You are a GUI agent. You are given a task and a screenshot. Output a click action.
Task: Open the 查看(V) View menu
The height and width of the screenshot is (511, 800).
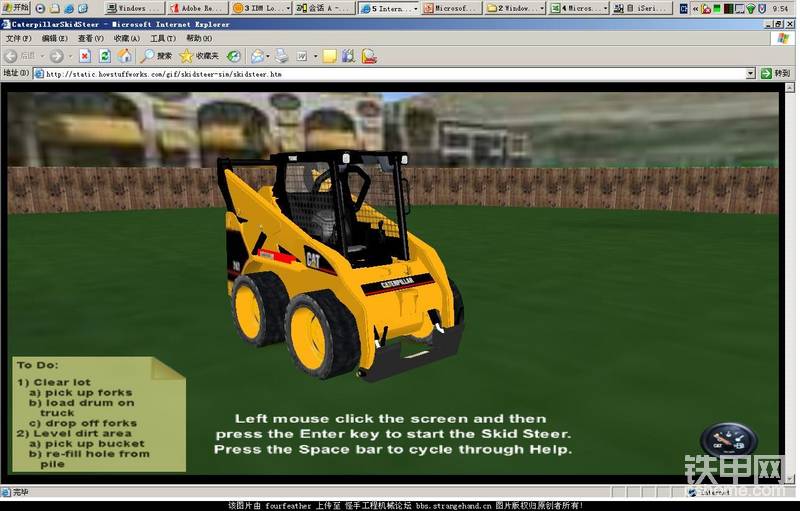point(90,38)
